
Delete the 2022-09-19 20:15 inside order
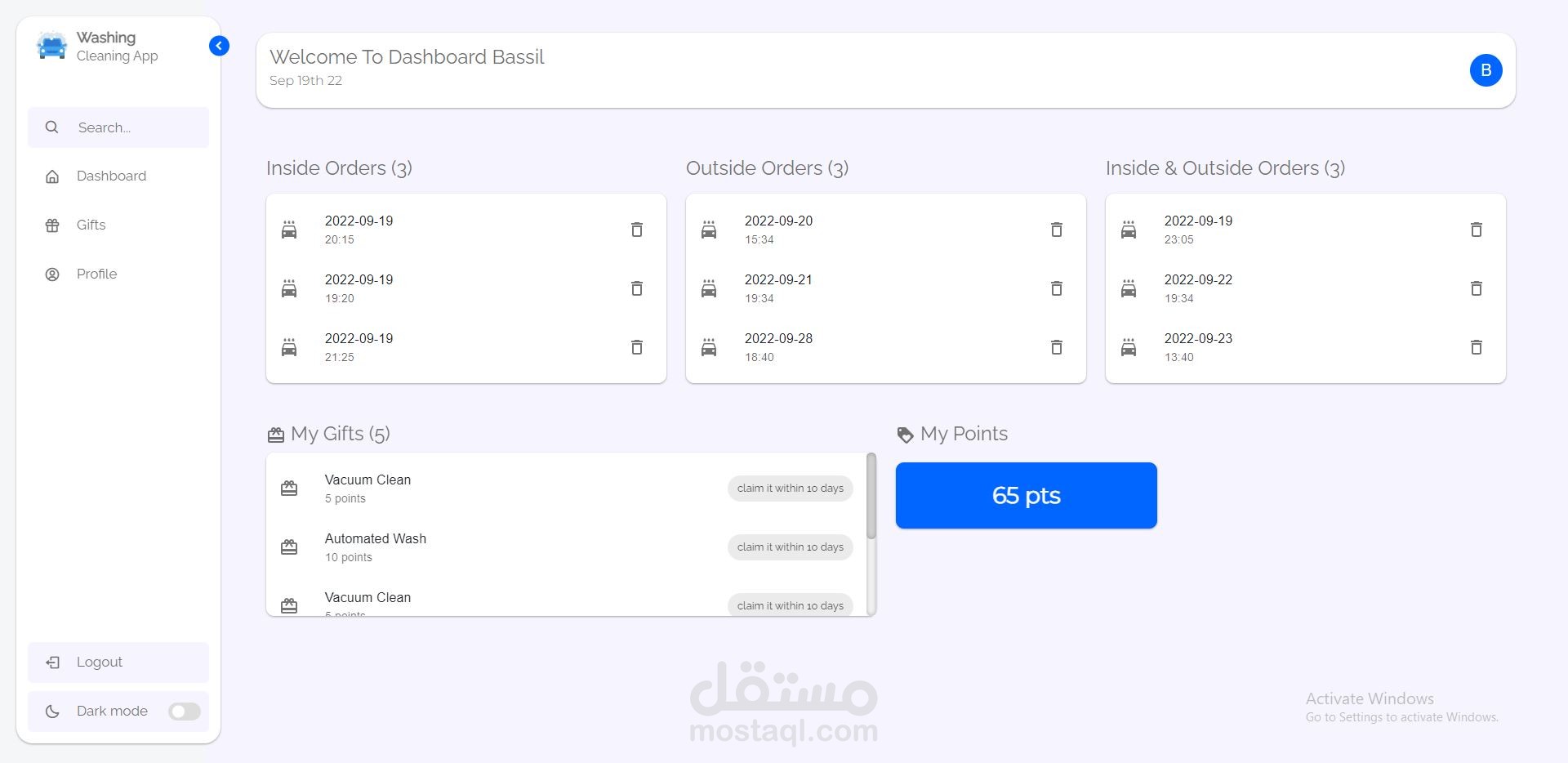coord(637,230)
